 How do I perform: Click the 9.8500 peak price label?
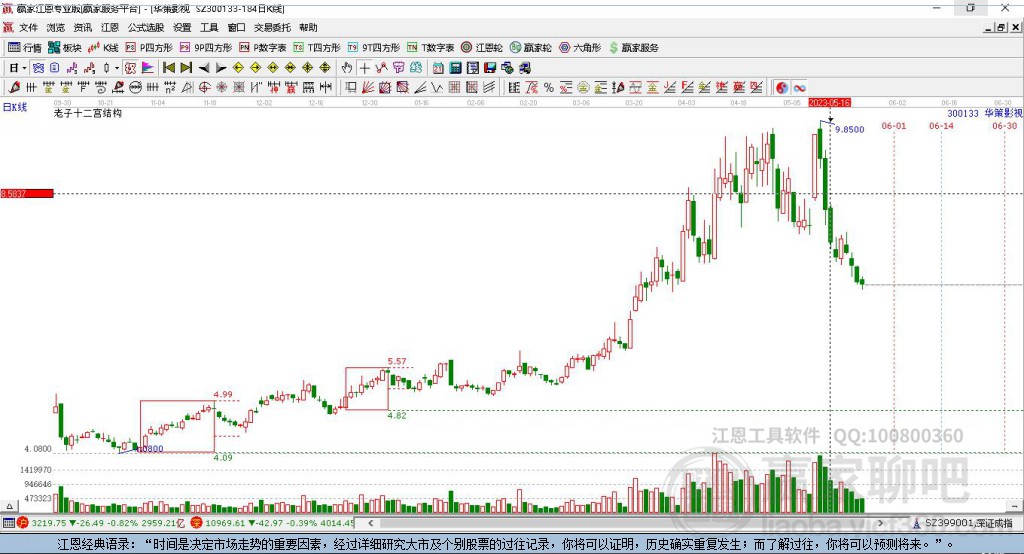coord(850,129)
